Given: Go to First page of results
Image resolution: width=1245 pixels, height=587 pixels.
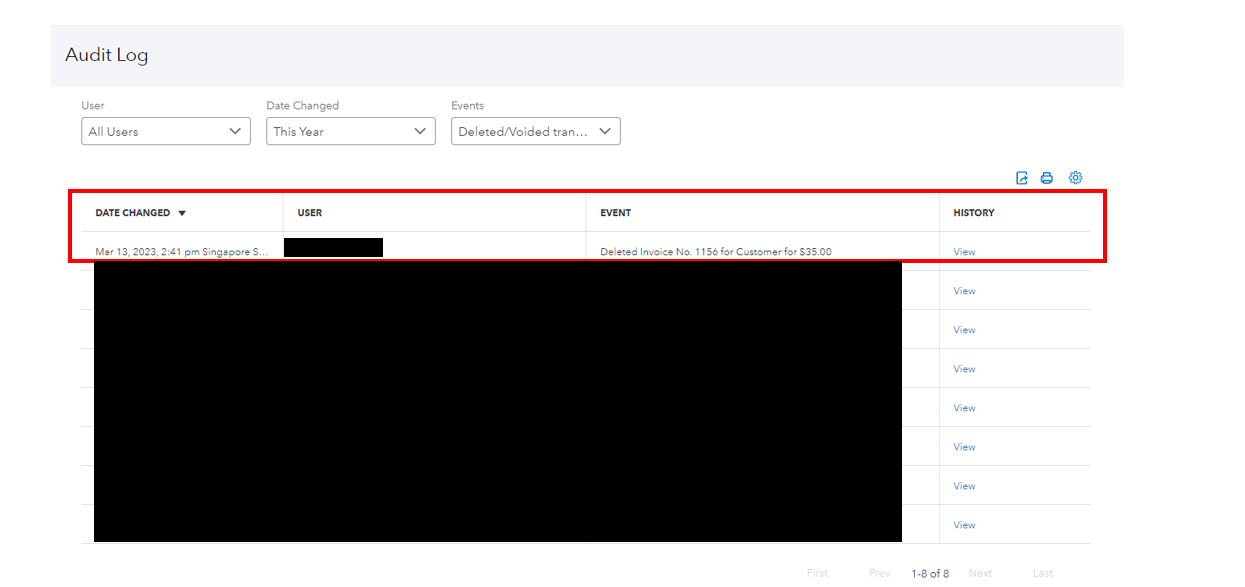Looking at the screenshot, I should click(x=817, y=573).
